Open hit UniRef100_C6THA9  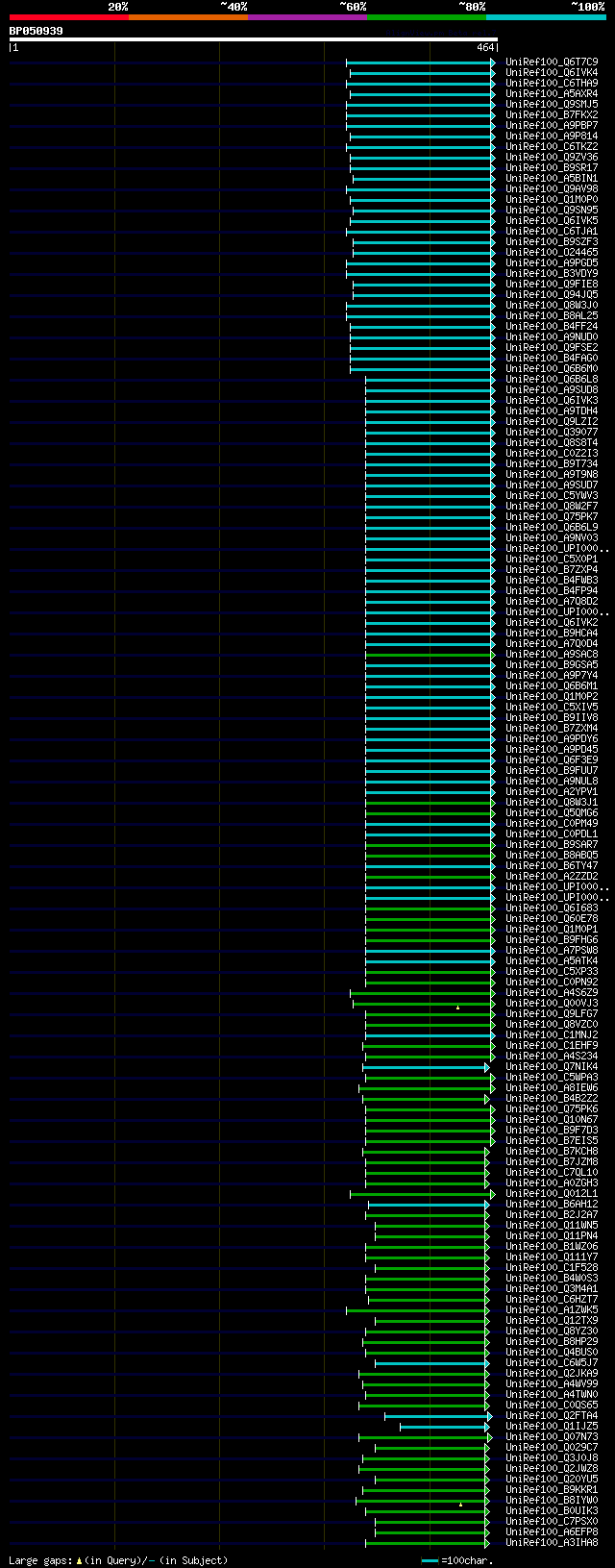pyautogui.click(x=552, y=83)
